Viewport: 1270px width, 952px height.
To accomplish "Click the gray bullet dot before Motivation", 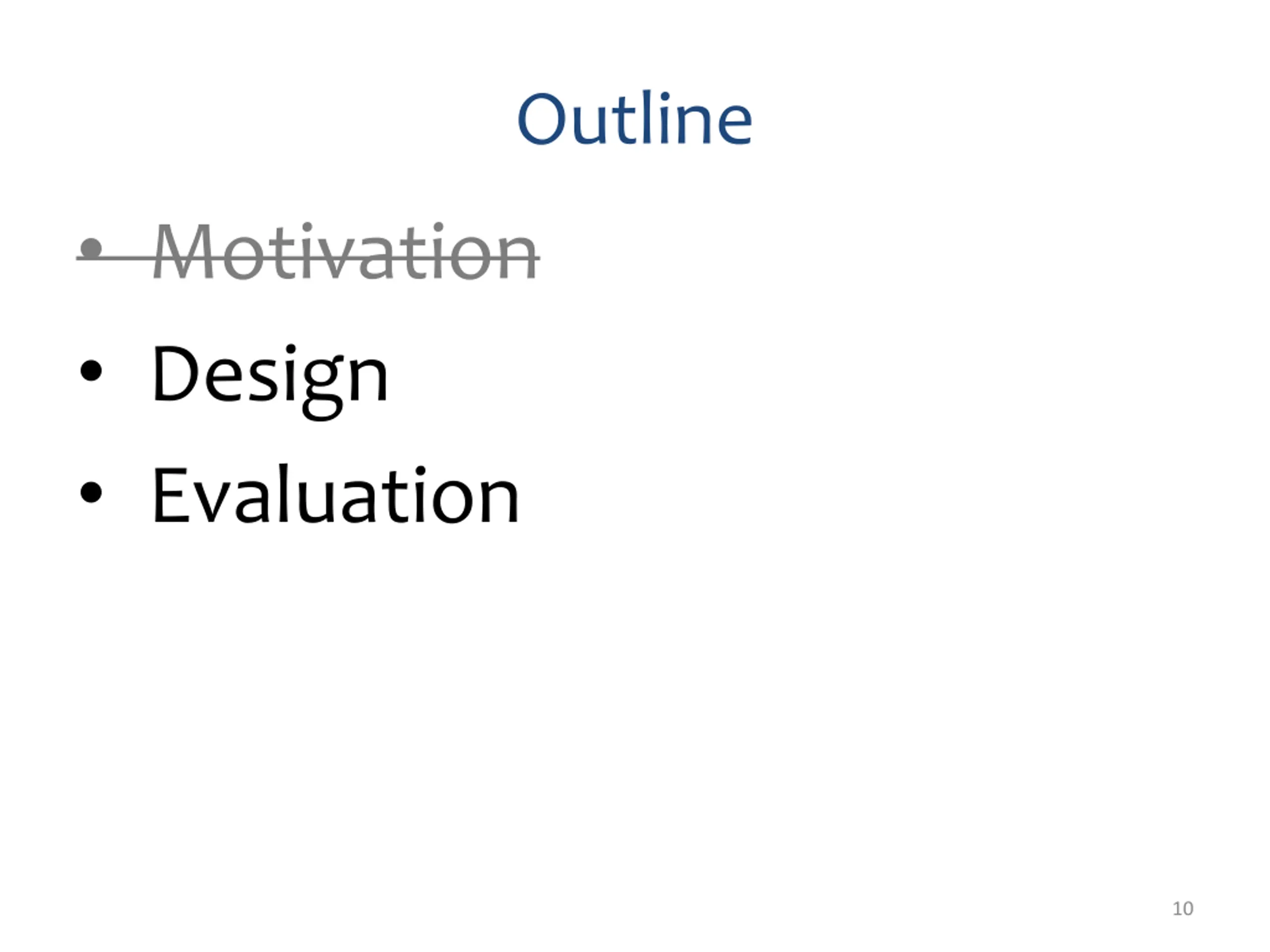I will (91, 249).
